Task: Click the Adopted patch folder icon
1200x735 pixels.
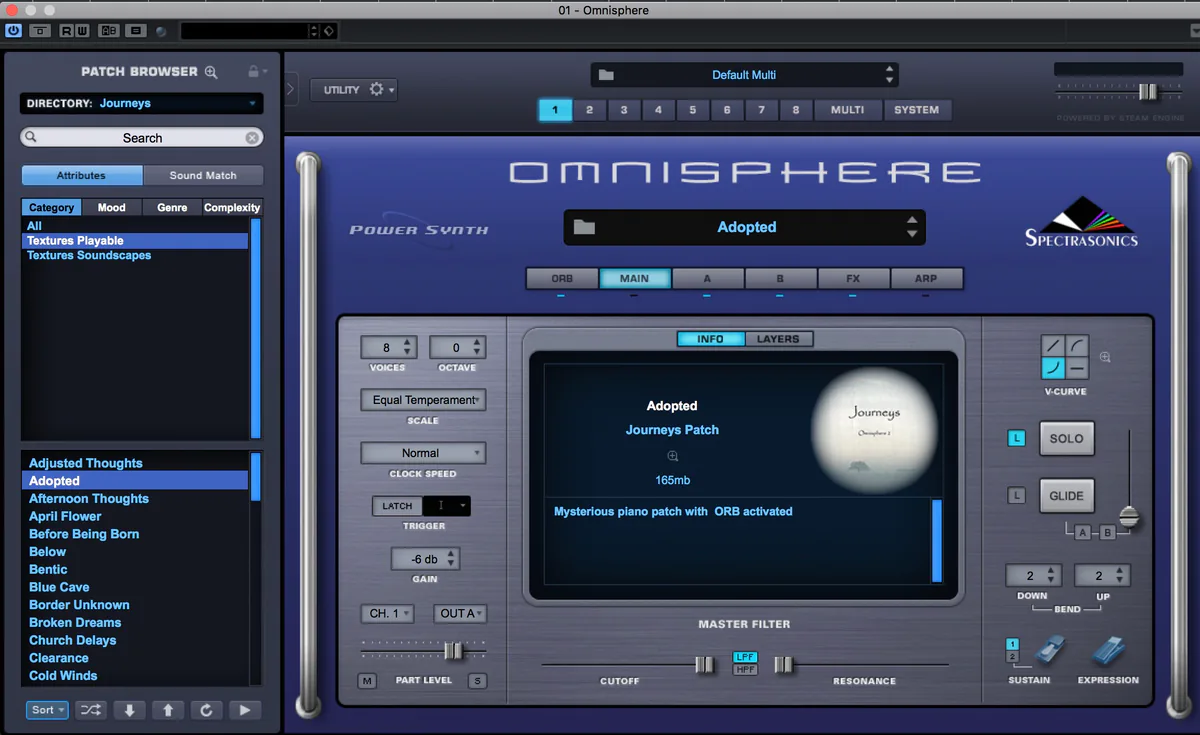Action: click(585, 227)
